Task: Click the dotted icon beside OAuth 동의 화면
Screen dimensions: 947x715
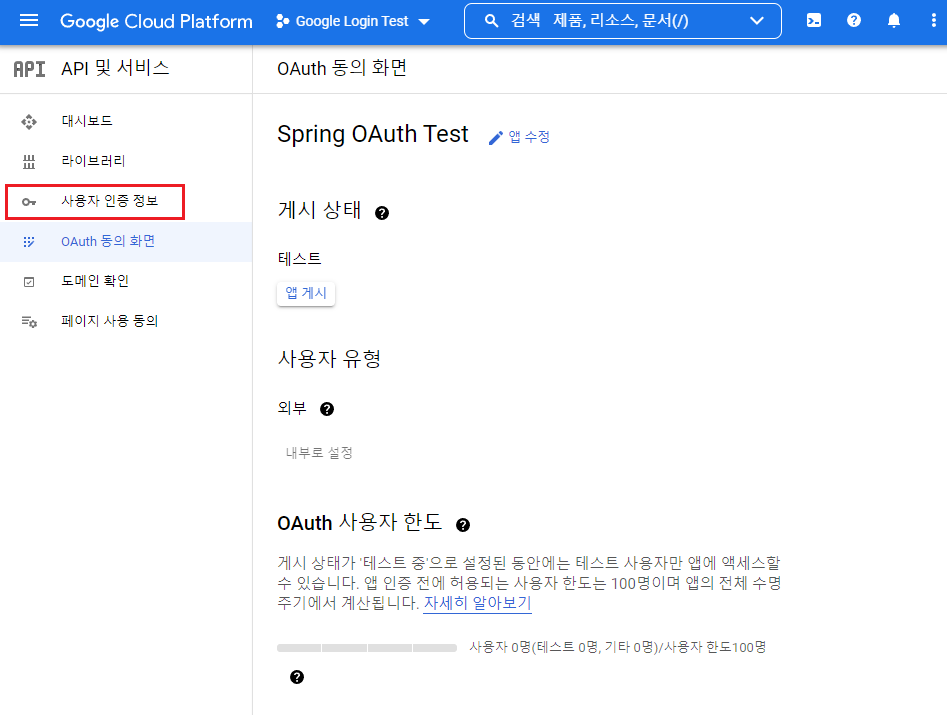Action: coord(29,242)
